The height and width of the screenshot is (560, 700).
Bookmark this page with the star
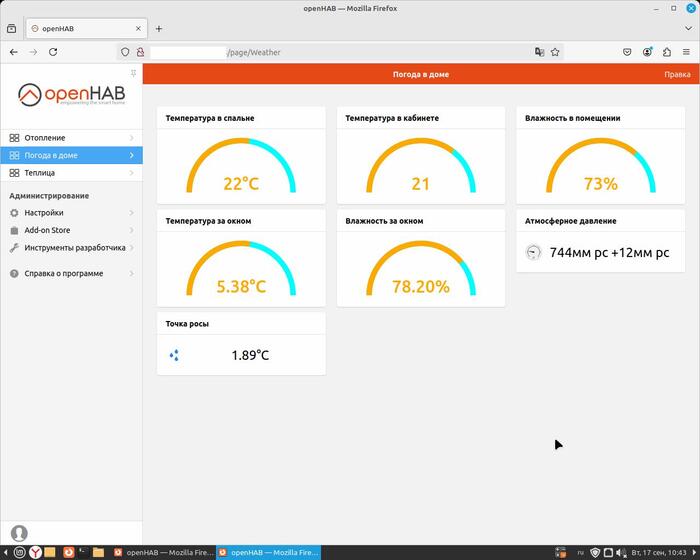pos(555,52)
